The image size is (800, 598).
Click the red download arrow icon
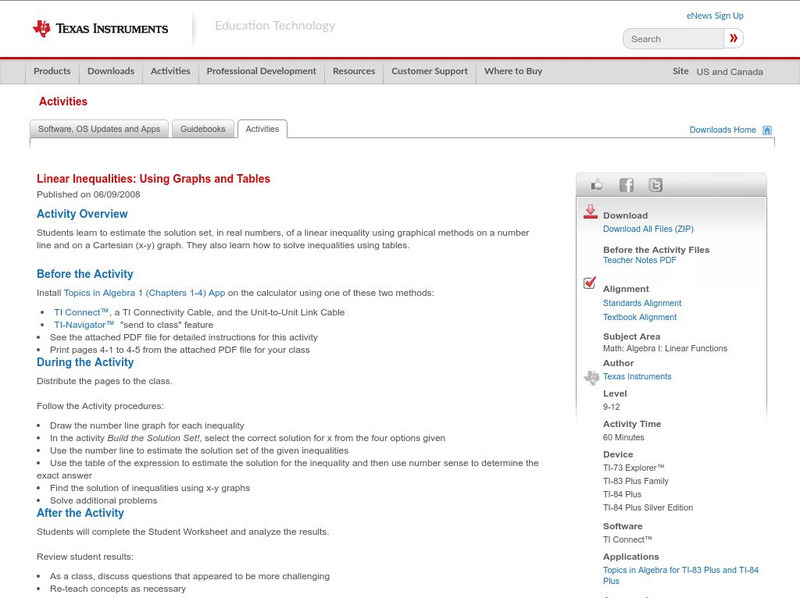590,212
